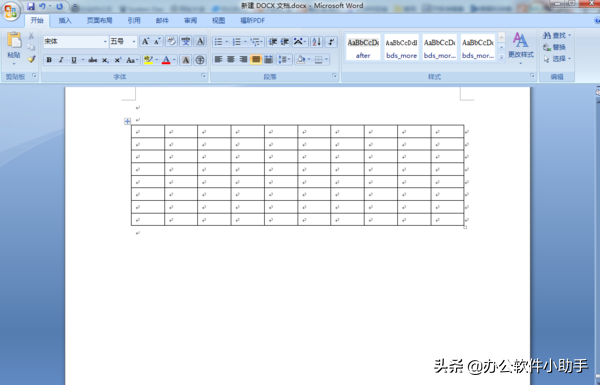Open the Change Case Aa dropdown
The height and width of the screenshot is (385, 600).
(x=132, y=60)
